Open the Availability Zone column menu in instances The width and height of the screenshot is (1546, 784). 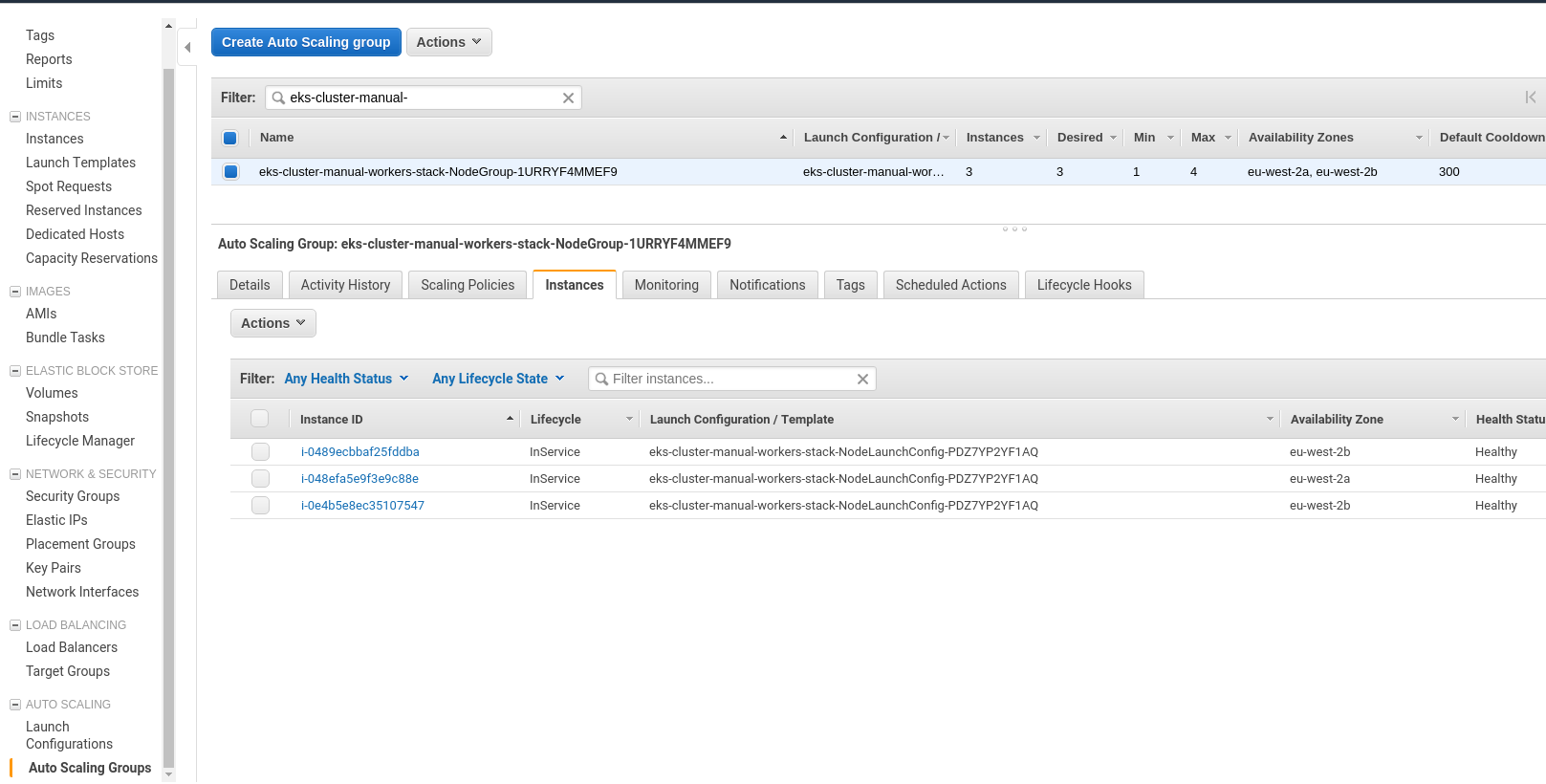coord(1455,419)
